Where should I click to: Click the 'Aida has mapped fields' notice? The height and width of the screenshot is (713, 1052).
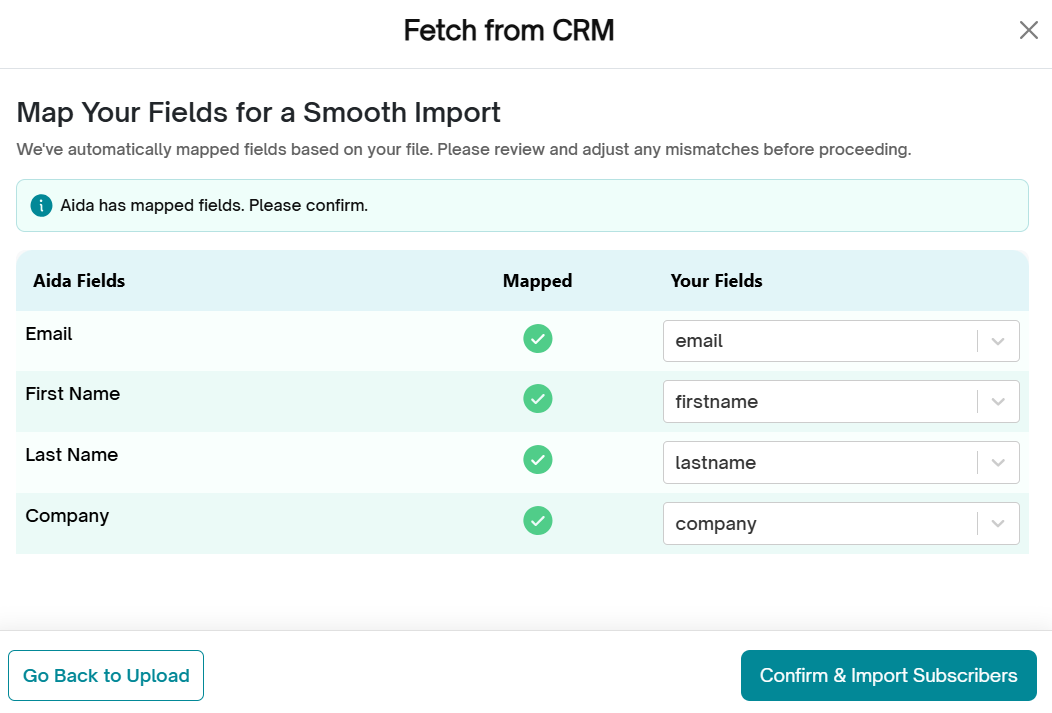(x=214, y=206)
